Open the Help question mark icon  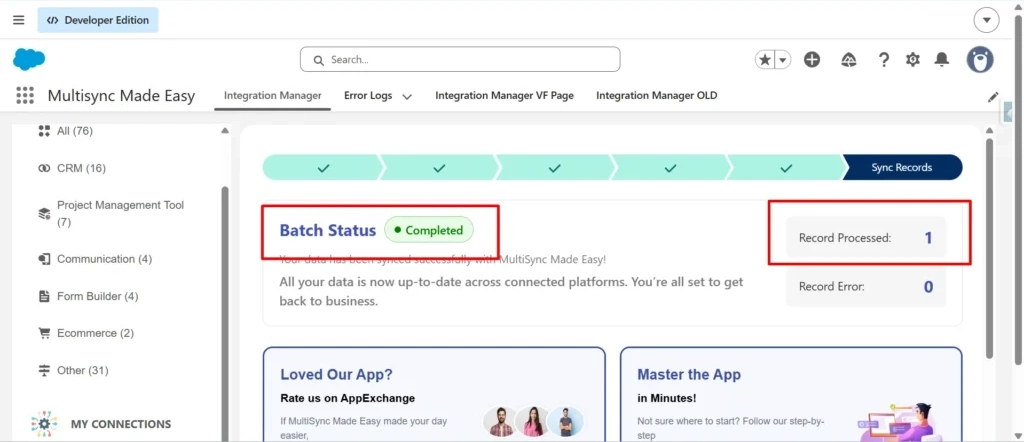[x=884, y=60]
